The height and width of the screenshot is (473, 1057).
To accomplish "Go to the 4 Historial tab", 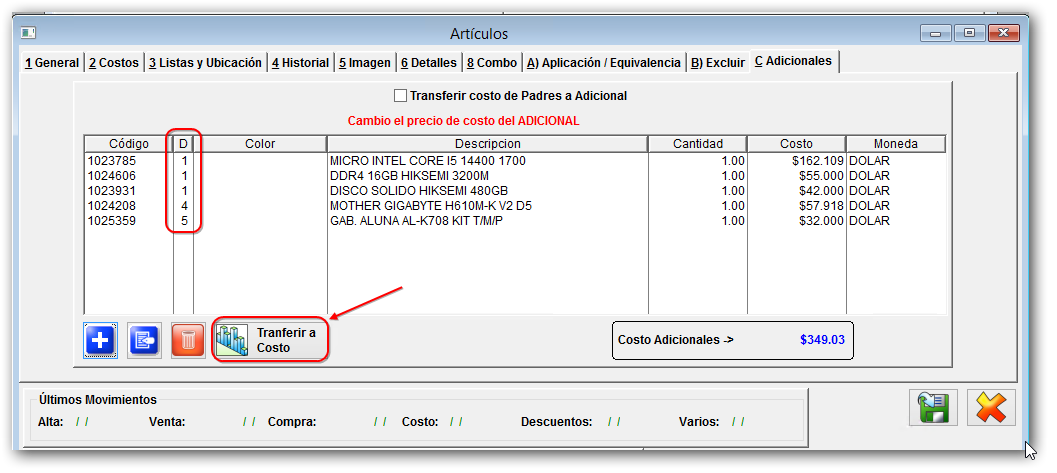I will coord(301,63).
